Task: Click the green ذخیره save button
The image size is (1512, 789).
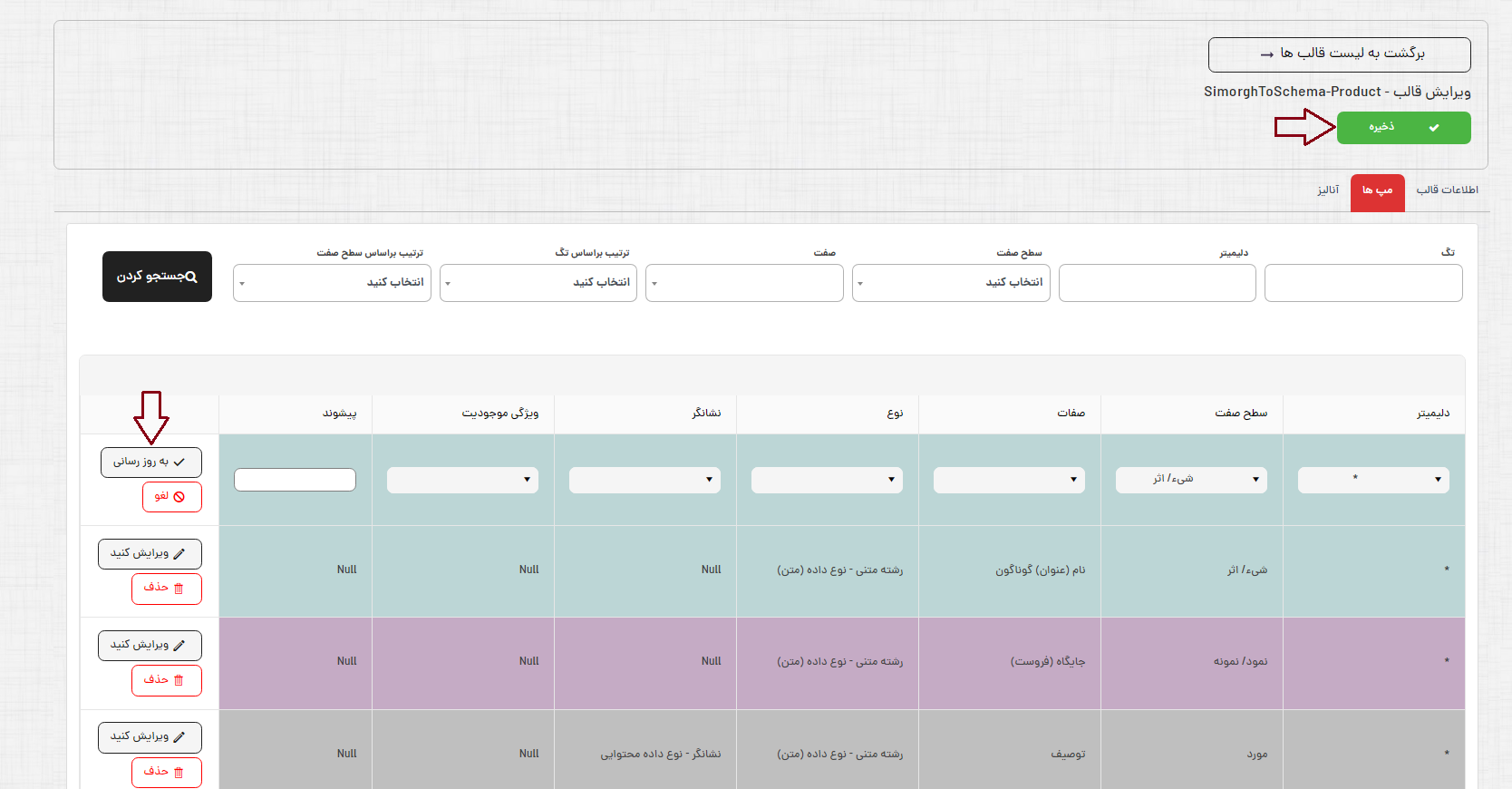Action: coord(1402,128)
